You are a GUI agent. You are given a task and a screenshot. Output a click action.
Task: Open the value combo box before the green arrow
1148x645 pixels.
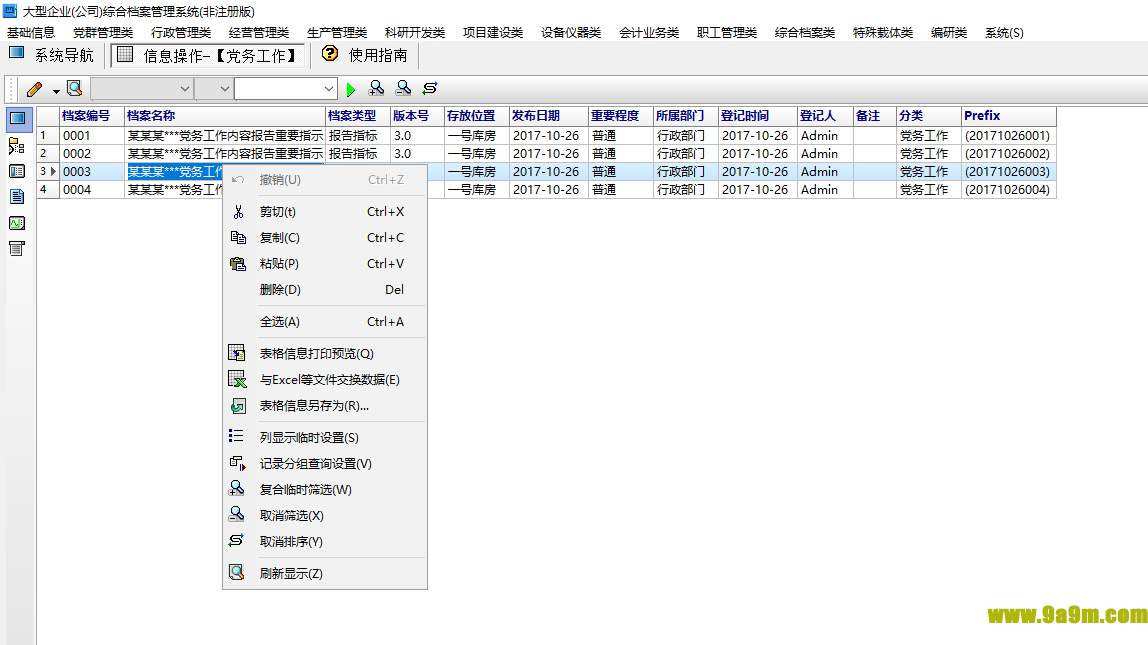(x=286, y=89)
